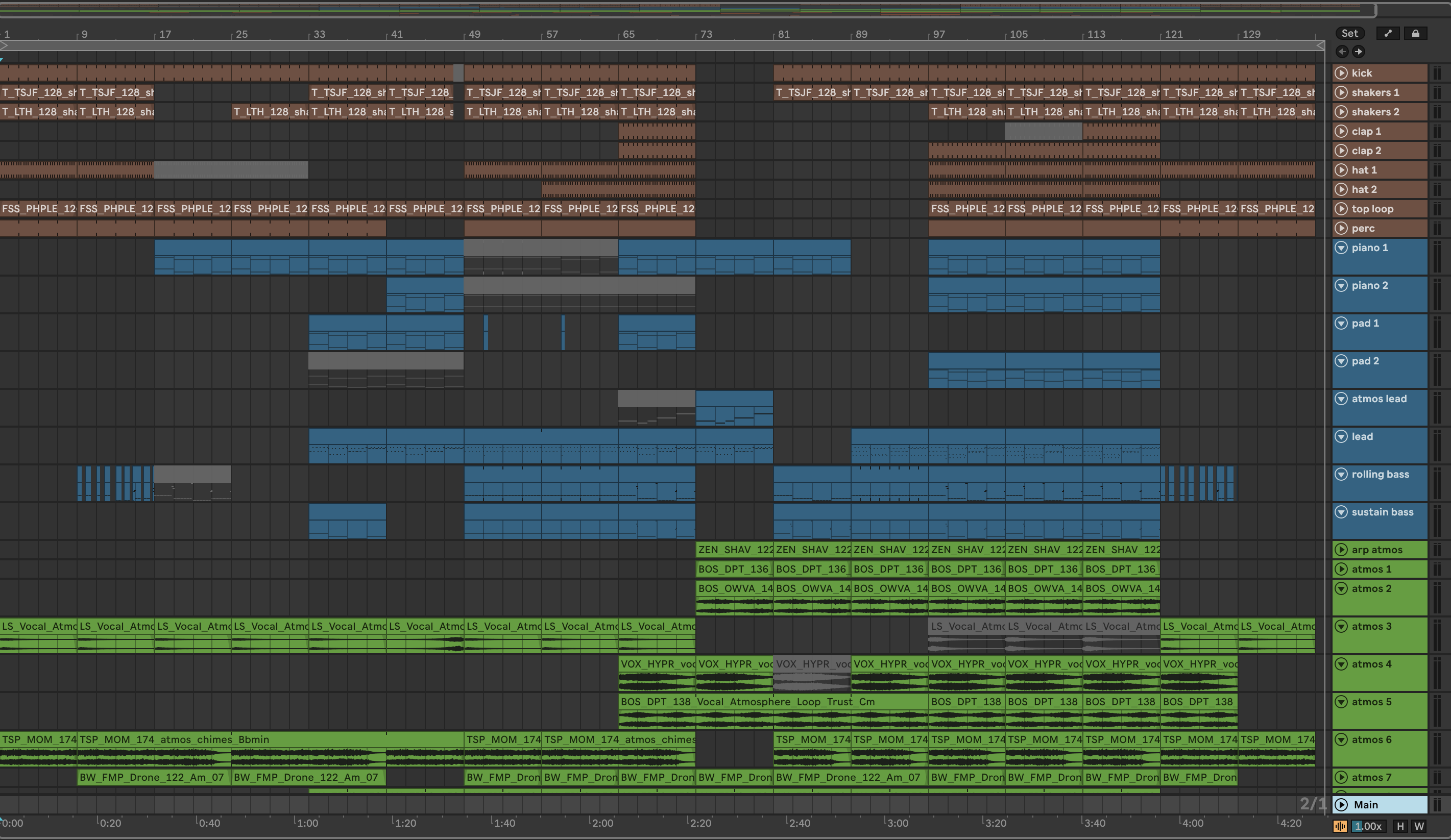Jump to next locator arrow
This screenshot has width=1451, height=840.
coord(1358,52)
